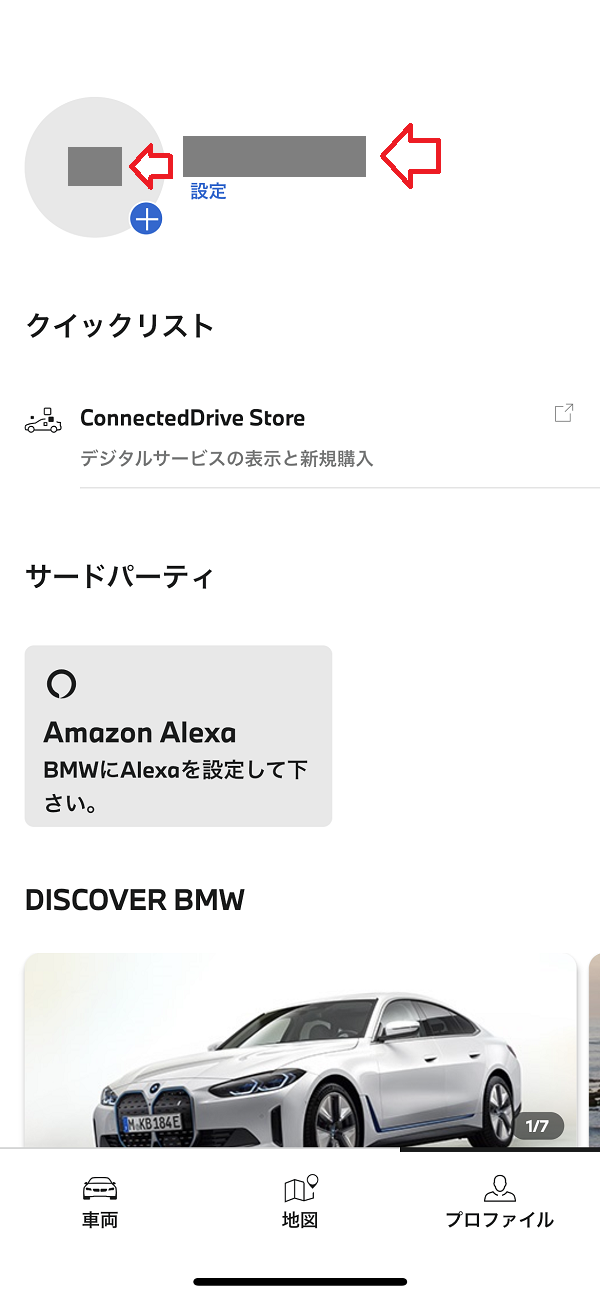Tap the Amazon Alexa ring icon

[x=61, y=684]
